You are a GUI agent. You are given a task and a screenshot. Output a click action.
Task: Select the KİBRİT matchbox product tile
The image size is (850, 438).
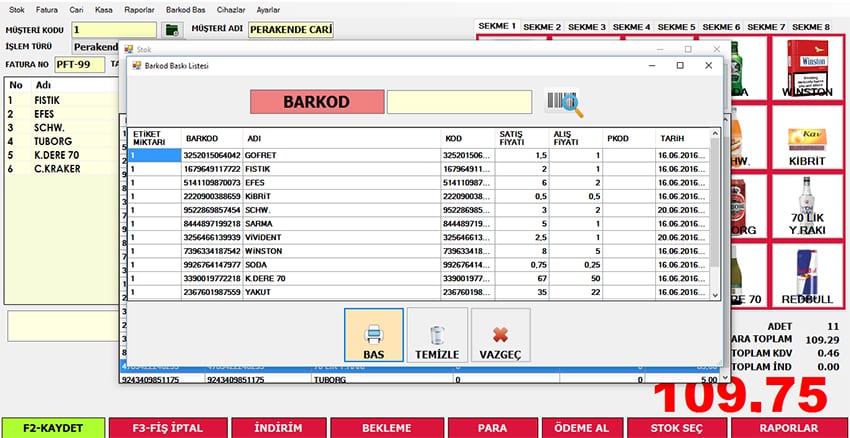tap(807, 137)
